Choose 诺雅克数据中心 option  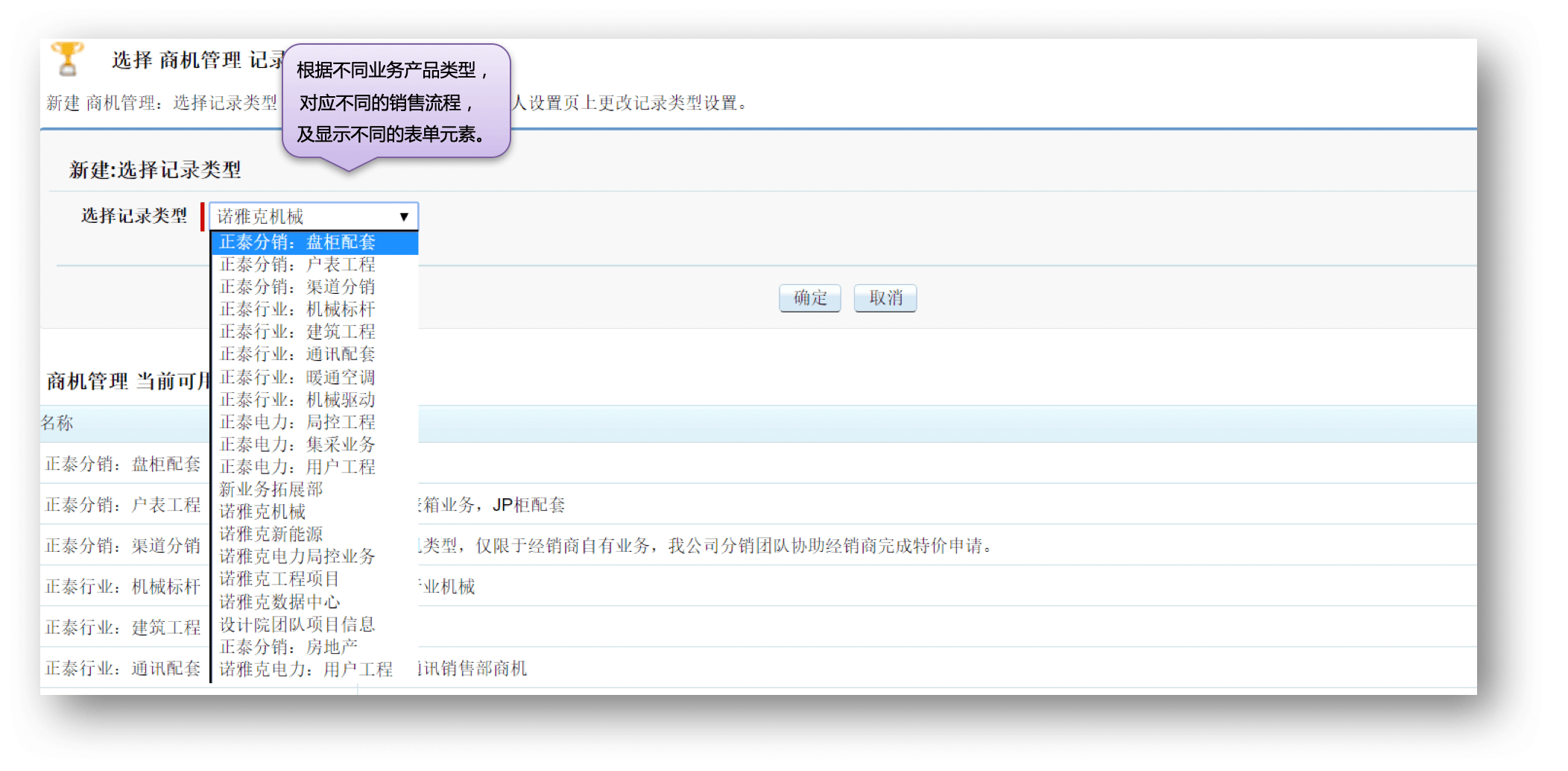click(314, 602)
